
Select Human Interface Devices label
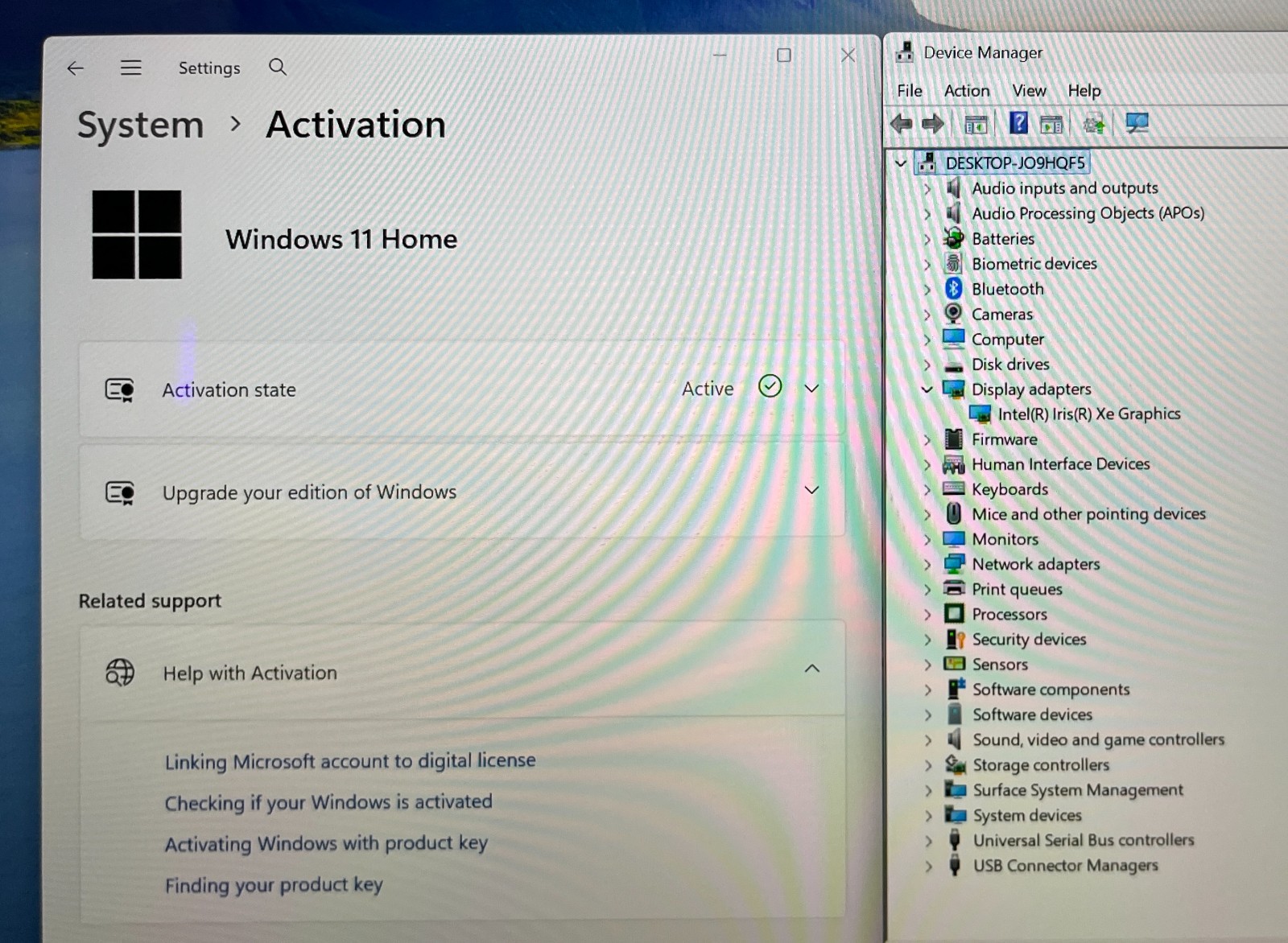click(x=1061, y=463)
